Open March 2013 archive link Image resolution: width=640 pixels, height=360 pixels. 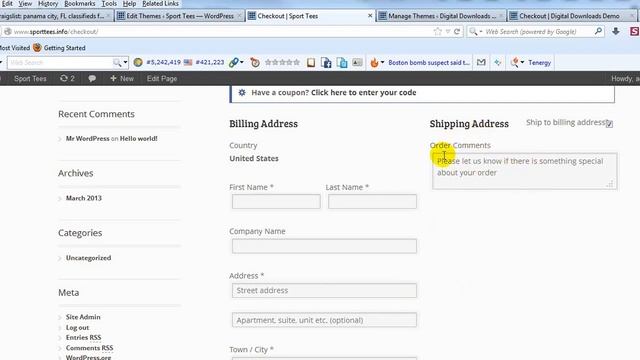(84, 198)
